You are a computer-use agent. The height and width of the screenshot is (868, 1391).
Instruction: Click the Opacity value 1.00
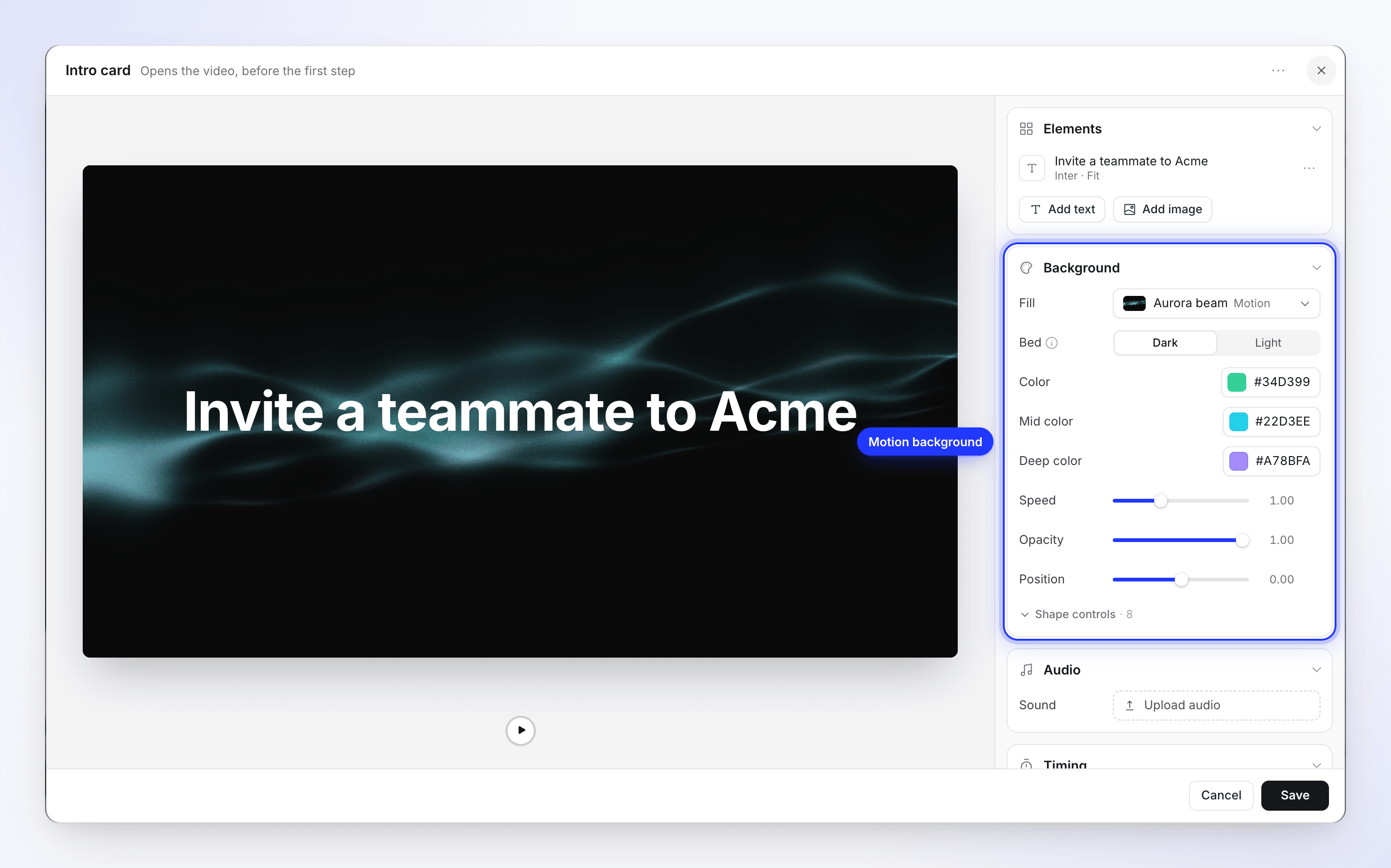click(1282, 540)
